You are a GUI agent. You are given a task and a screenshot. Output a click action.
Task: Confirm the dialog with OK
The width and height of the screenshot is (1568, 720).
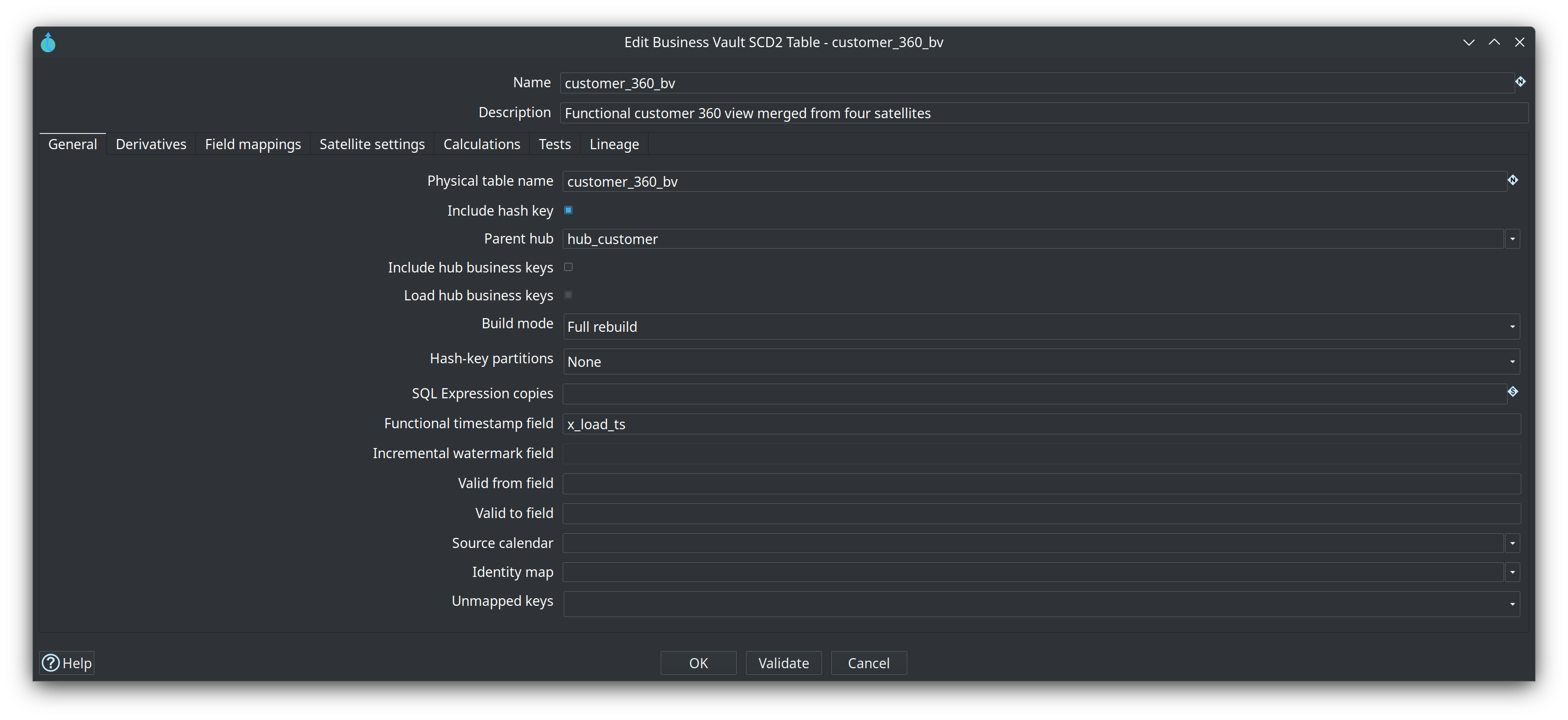[x=698, y=663]
